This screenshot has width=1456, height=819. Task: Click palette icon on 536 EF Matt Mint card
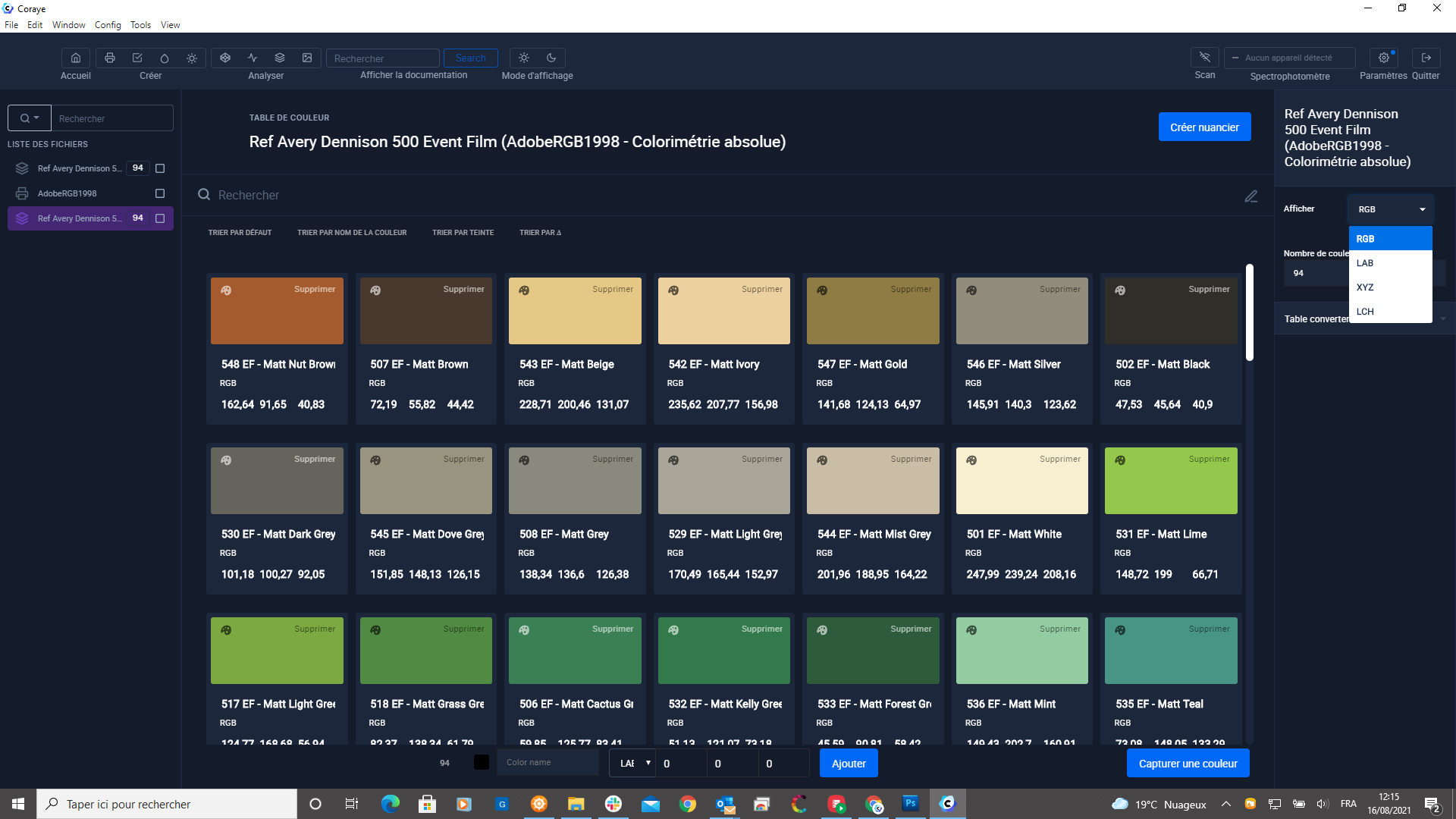coord(971,630)
